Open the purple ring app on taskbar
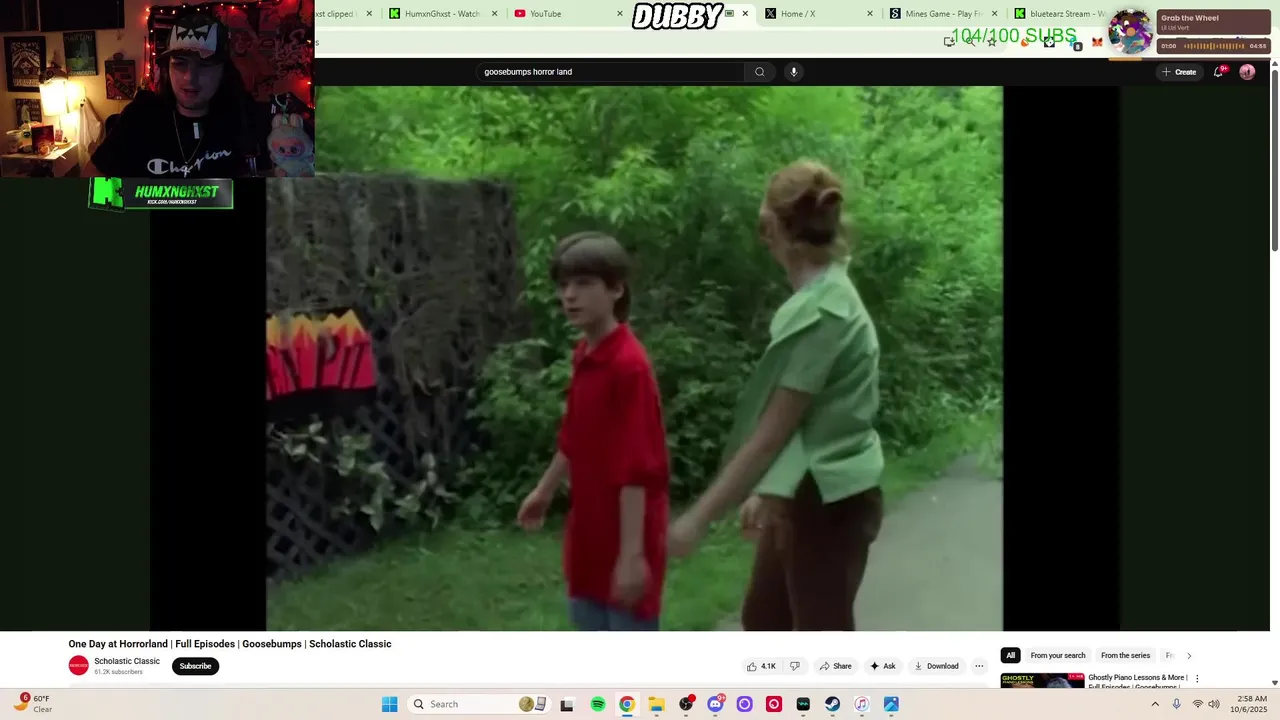Image resolution: width=1280 pixels, height=720 pixels. pyautogui.click(x=744, y=704)
